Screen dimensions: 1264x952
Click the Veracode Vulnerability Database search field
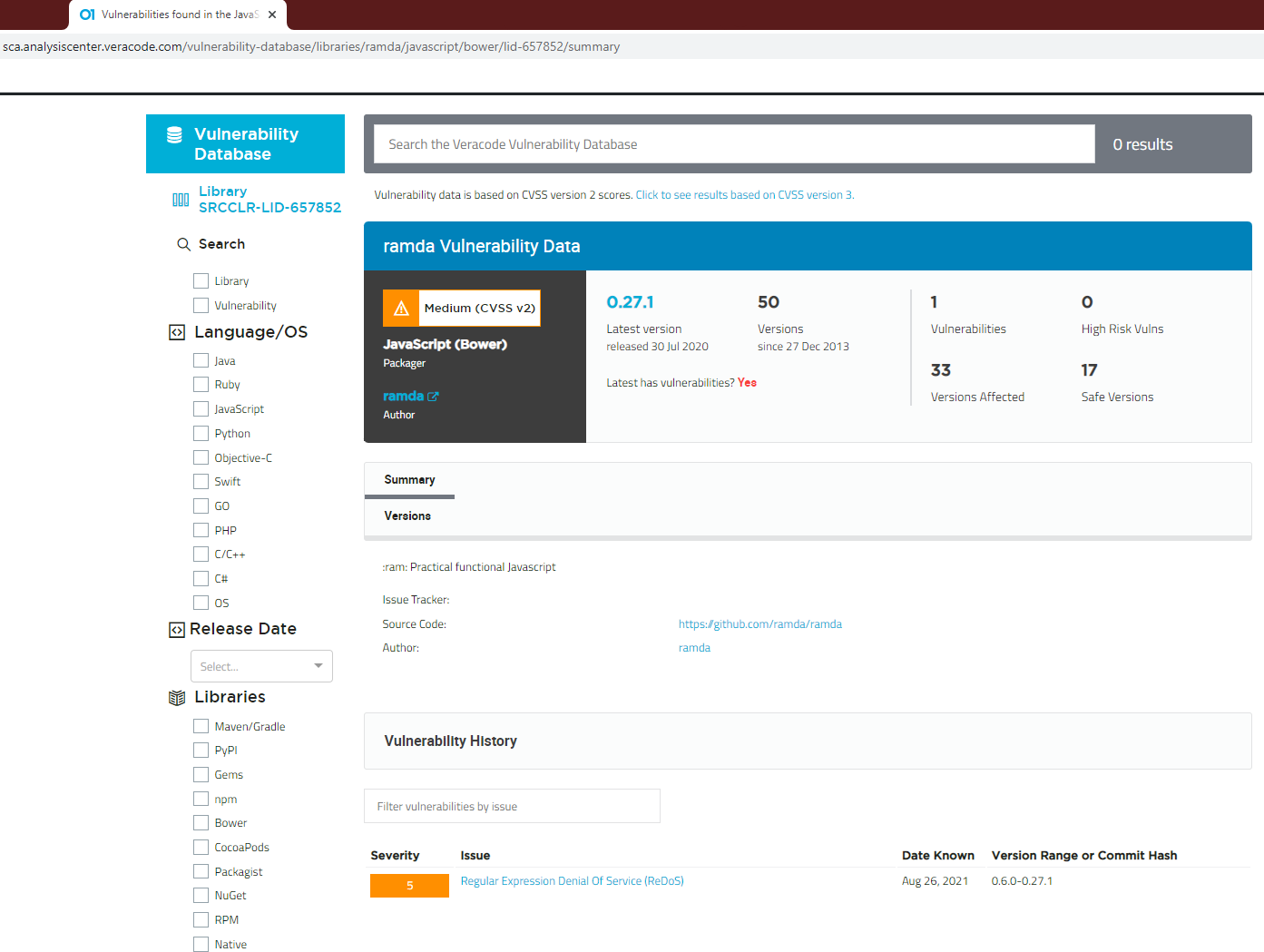734,144
